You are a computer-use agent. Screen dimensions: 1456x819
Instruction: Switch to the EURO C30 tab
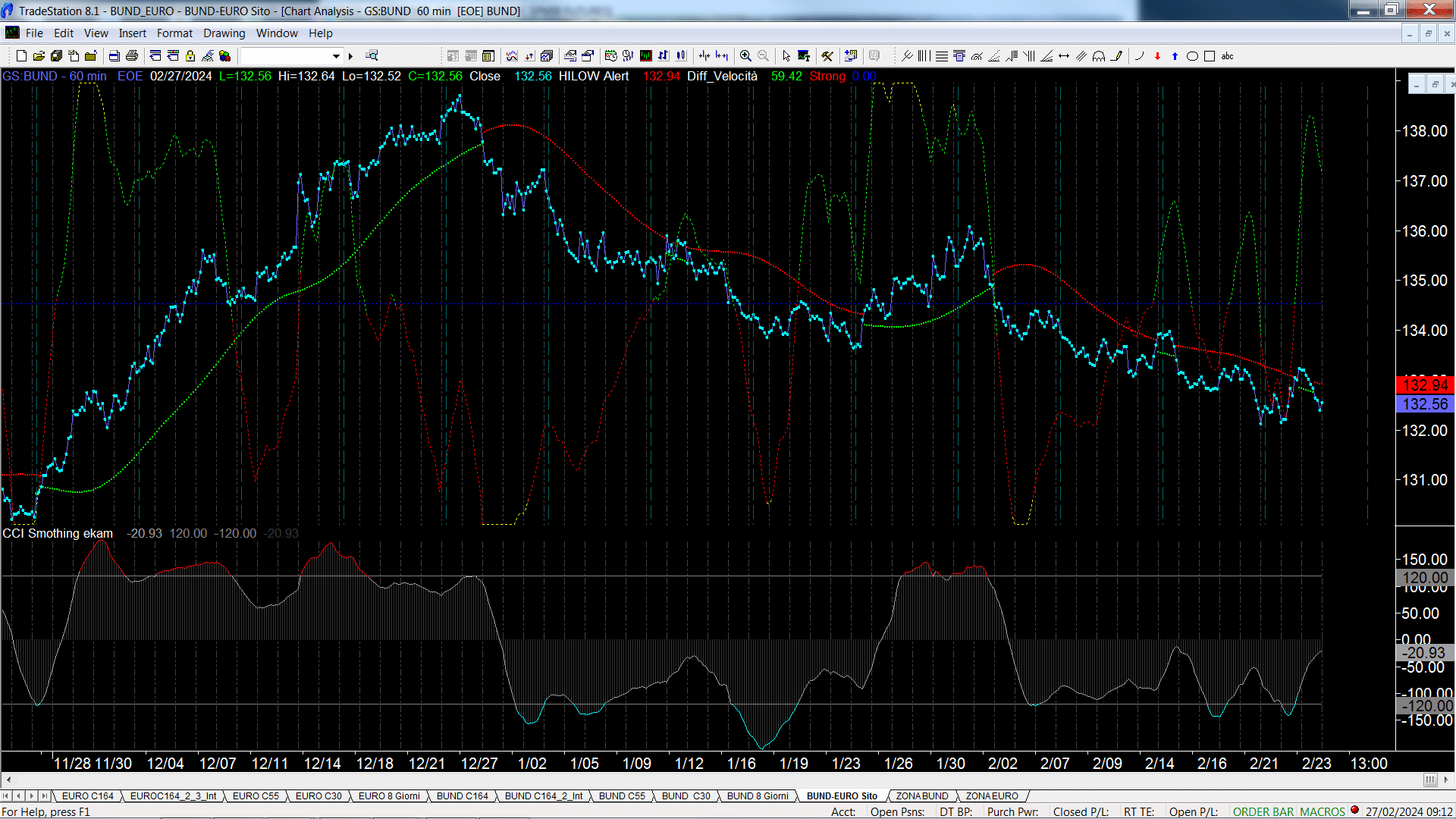318,796
